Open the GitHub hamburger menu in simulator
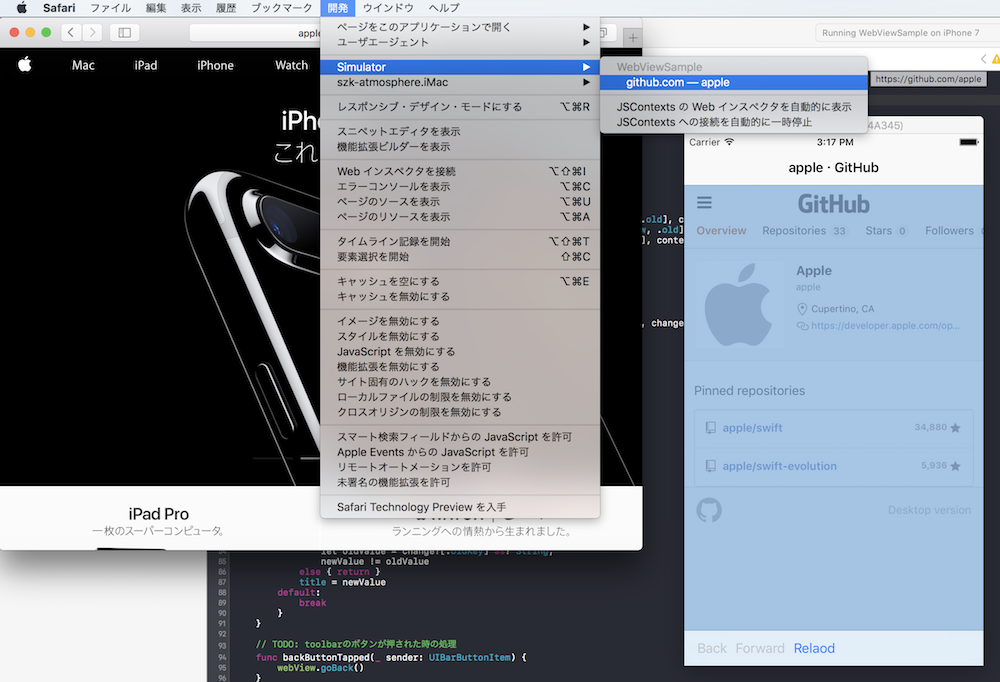Screen dimensions: 1000x682 [704, 203]
